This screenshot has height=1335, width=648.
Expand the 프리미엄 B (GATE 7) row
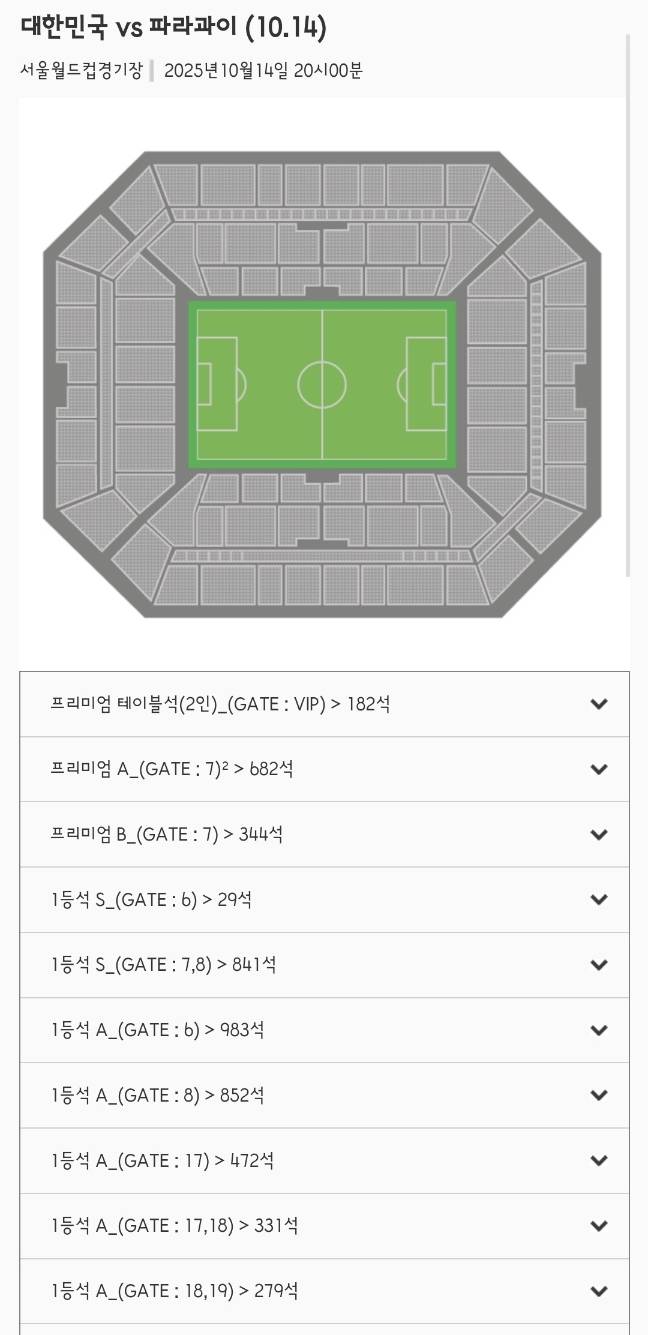coord(598,834)
